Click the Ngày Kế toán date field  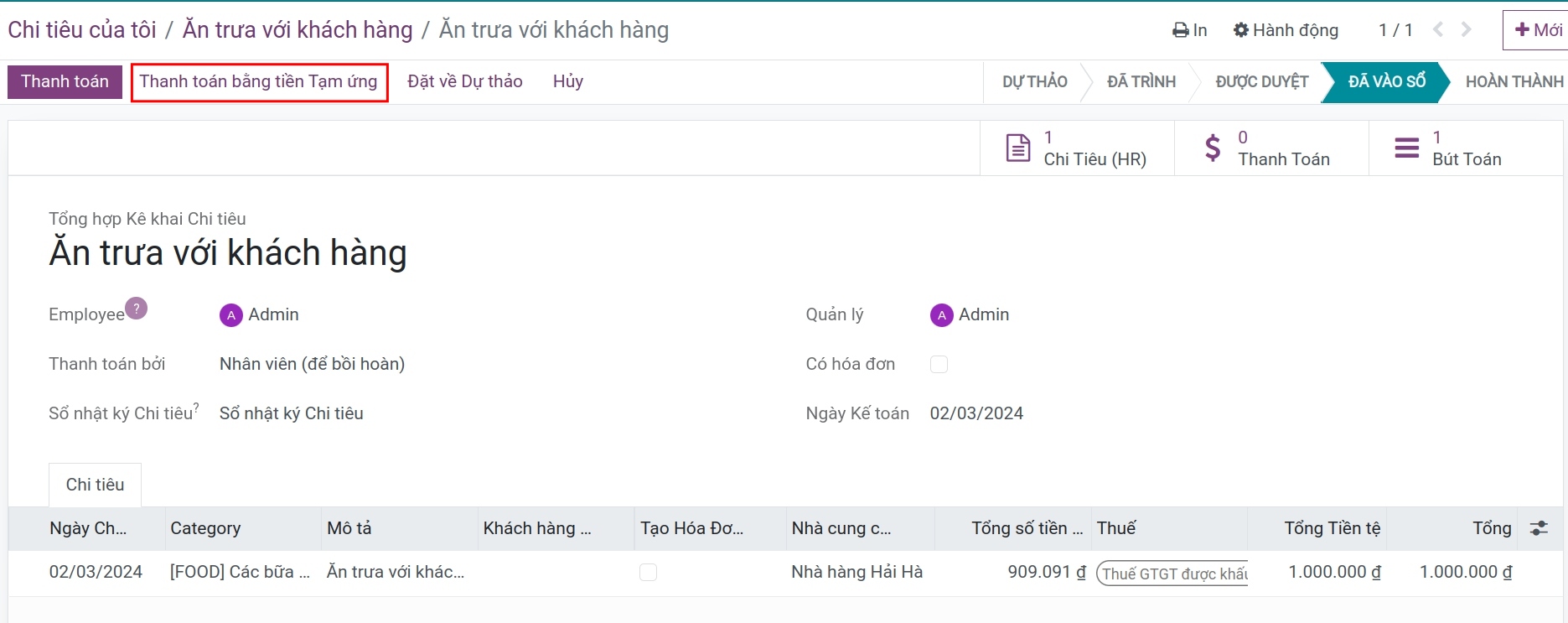click(x=976, y=413)
